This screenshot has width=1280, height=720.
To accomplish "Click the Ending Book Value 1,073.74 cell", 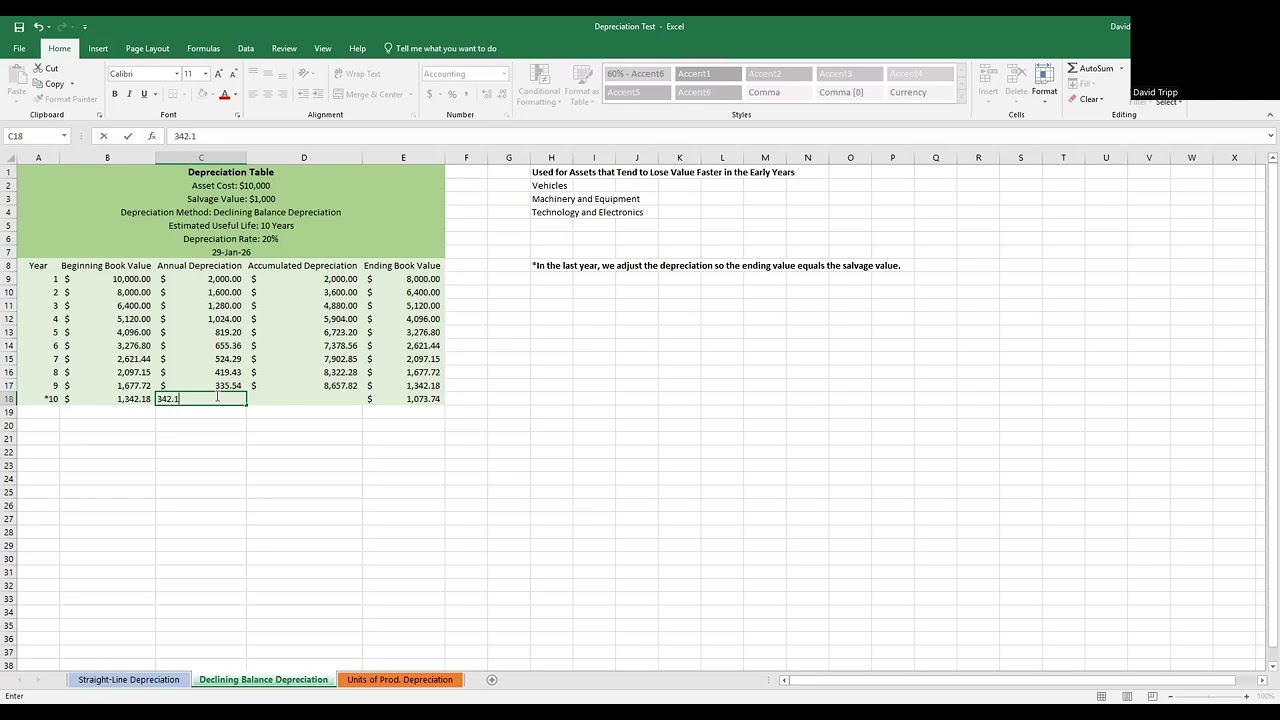I will coord(404,399).
